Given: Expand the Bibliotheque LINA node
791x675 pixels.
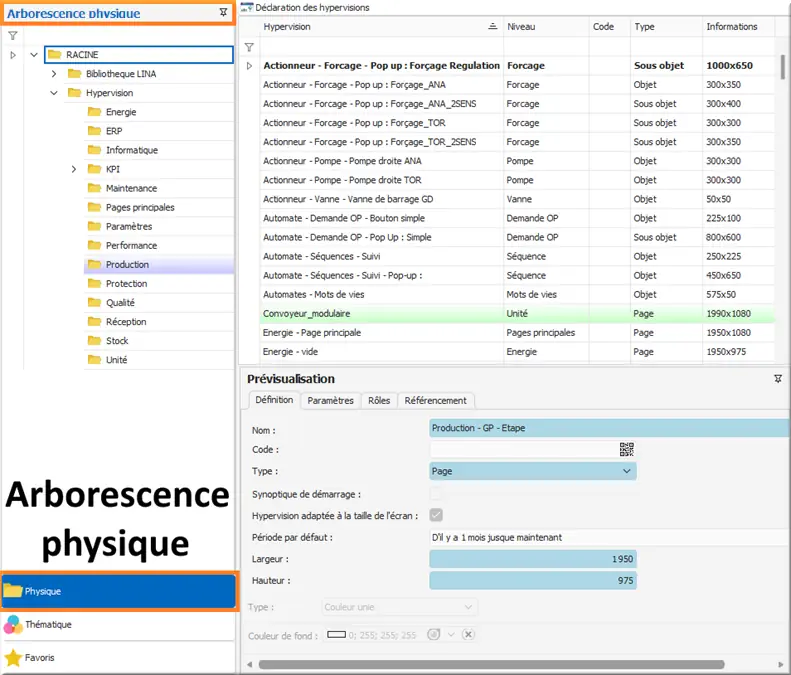Looking at the screenshot, I should click(54, 74).
